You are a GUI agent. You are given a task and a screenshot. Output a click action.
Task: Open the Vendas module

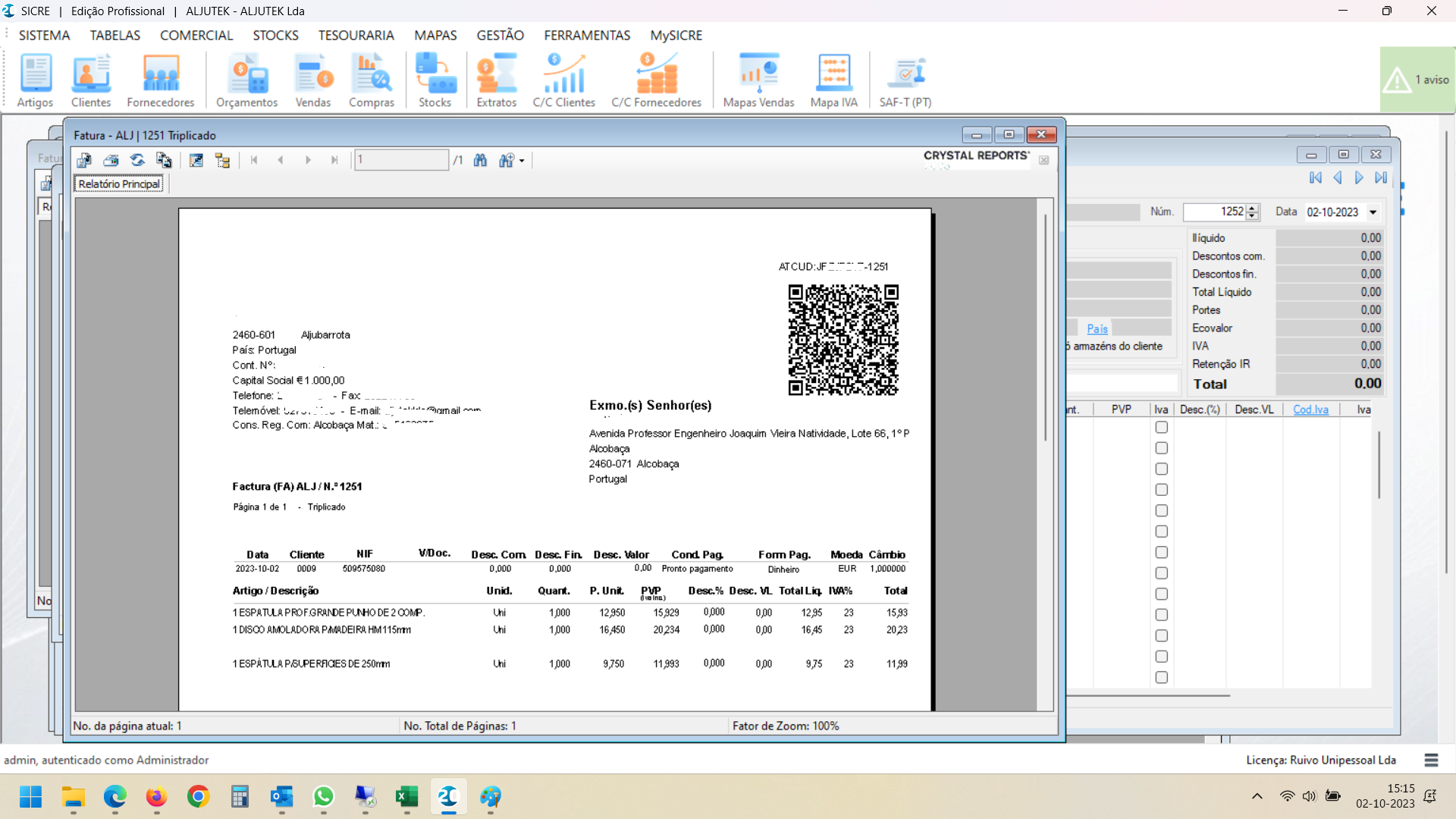click(313, 80)
